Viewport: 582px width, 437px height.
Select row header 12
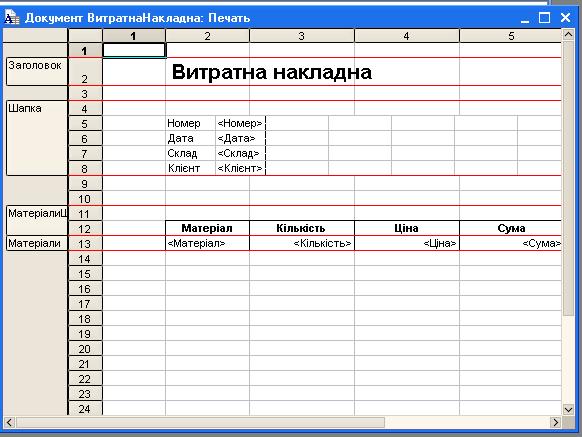coord(85,229)
